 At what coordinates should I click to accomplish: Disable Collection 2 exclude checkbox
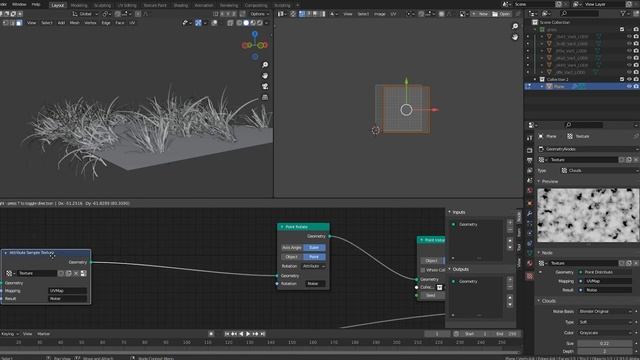click(622, 79)
